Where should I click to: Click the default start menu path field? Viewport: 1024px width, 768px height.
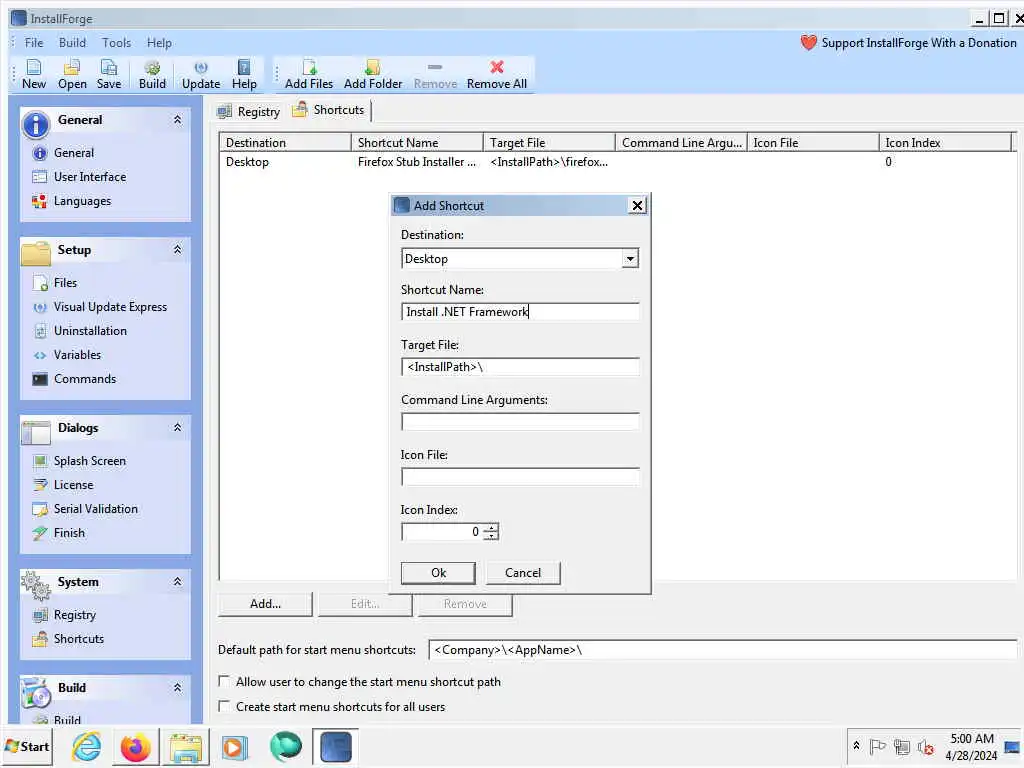click(722, 650)
